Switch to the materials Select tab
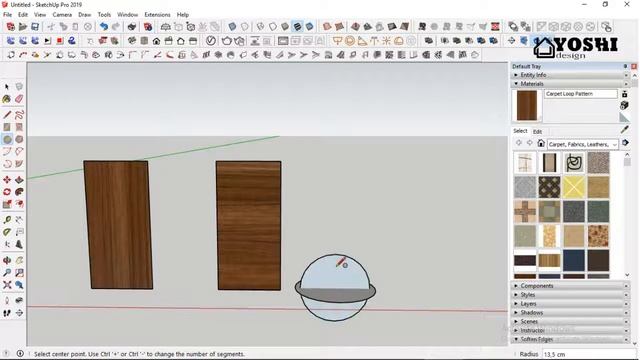This screenshot has height=360, width=640. click(520, 131)
